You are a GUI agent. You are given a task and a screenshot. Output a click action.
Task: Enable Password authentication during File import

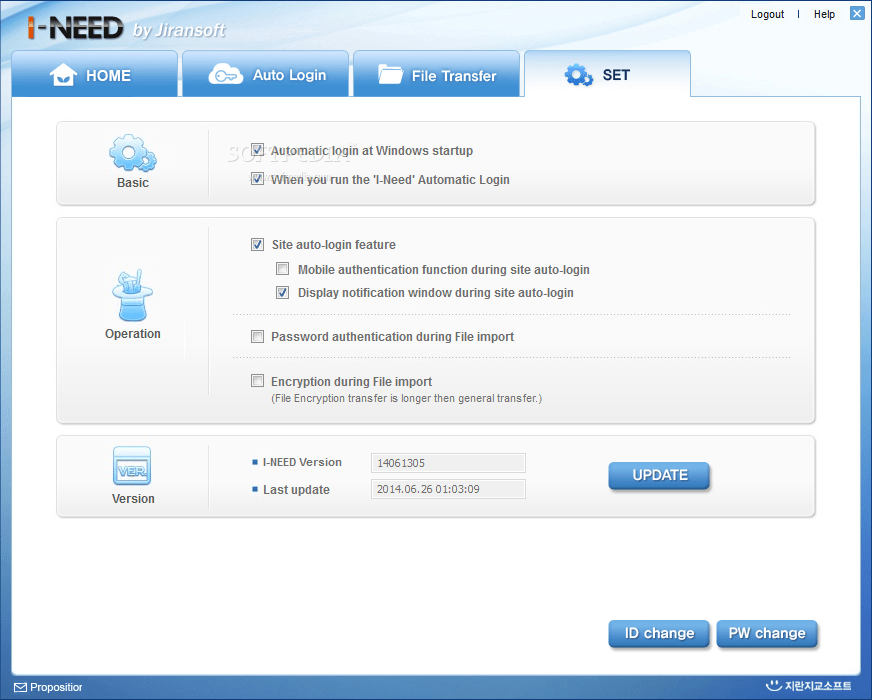(257, 336)
